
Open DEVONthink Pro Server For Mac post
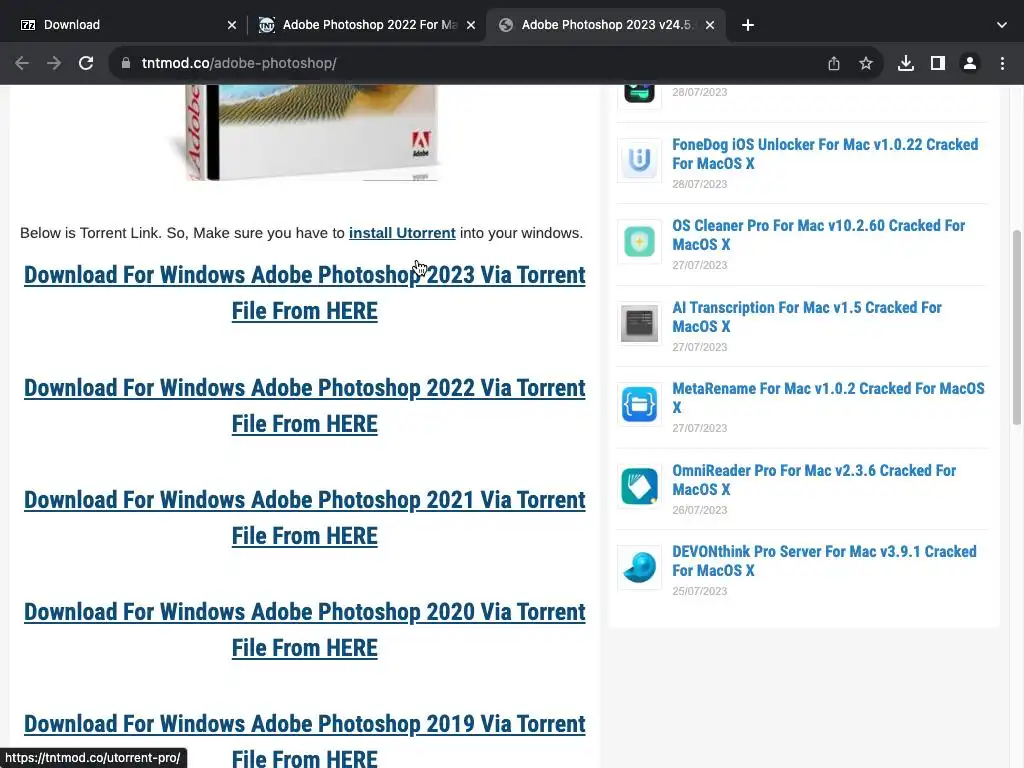pyautogui.click(x=824, y=561)
